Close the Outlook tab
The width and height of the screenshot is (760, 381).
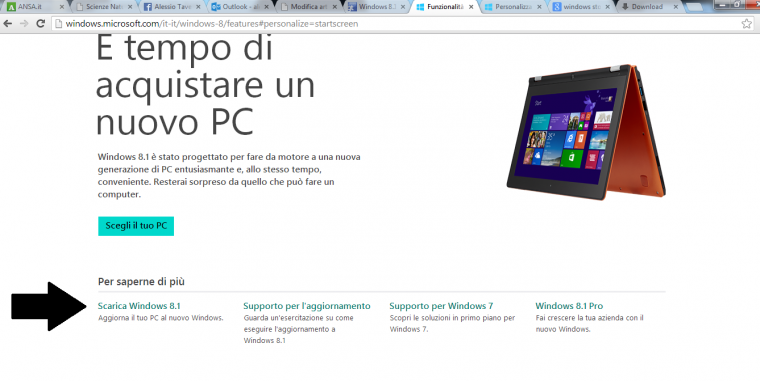[x=267, y=7]
